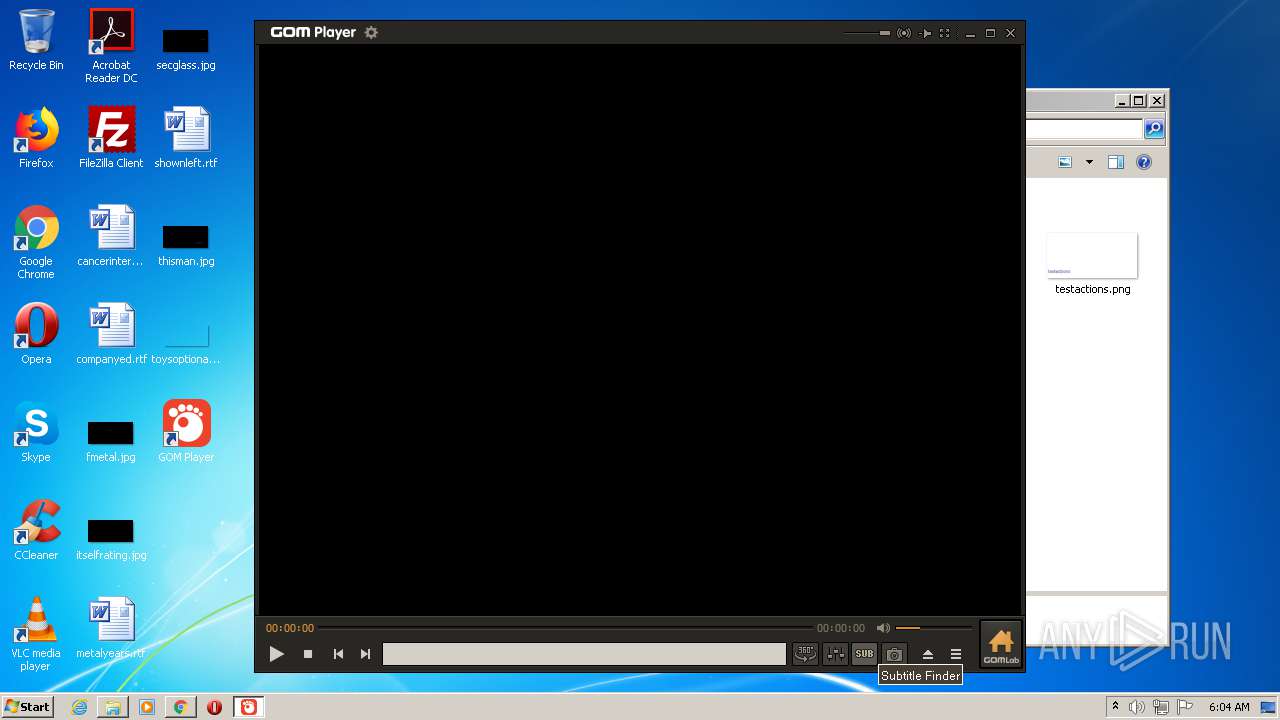Adjust the orange volume slider

pos(934,628)
